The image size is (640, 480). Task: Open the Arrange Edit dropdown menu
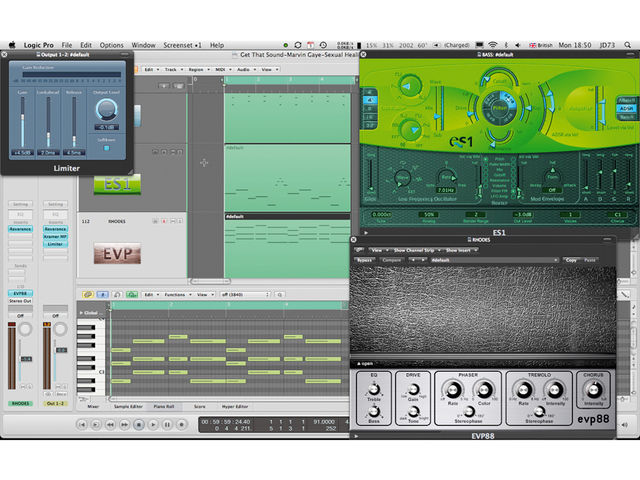click(151, 70)
